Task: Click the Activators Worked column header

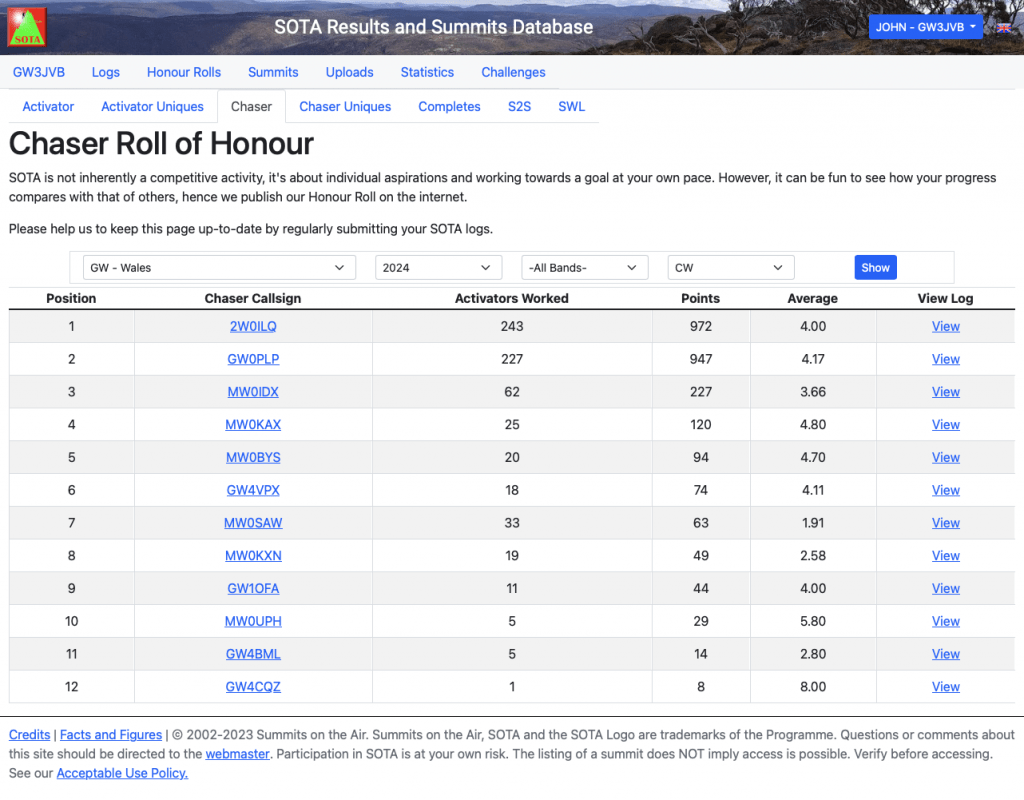Action: tap(511, 298)
